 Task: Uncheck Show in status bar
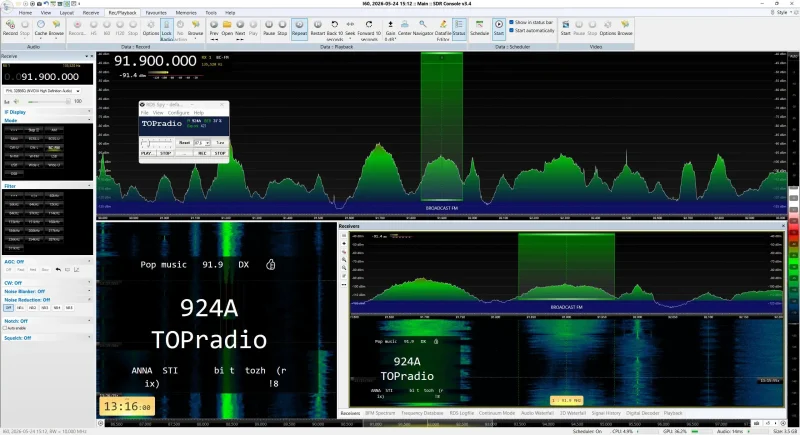click(511, 22)
